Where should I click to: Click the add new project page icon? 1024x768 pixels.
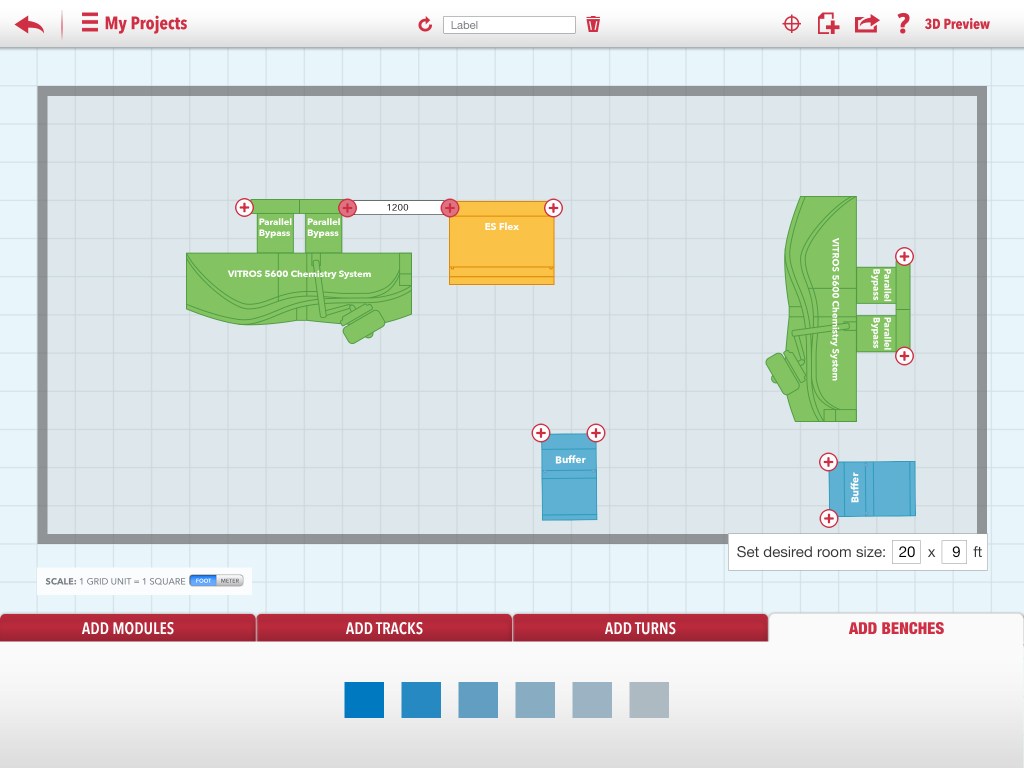(x=828, y=23)
